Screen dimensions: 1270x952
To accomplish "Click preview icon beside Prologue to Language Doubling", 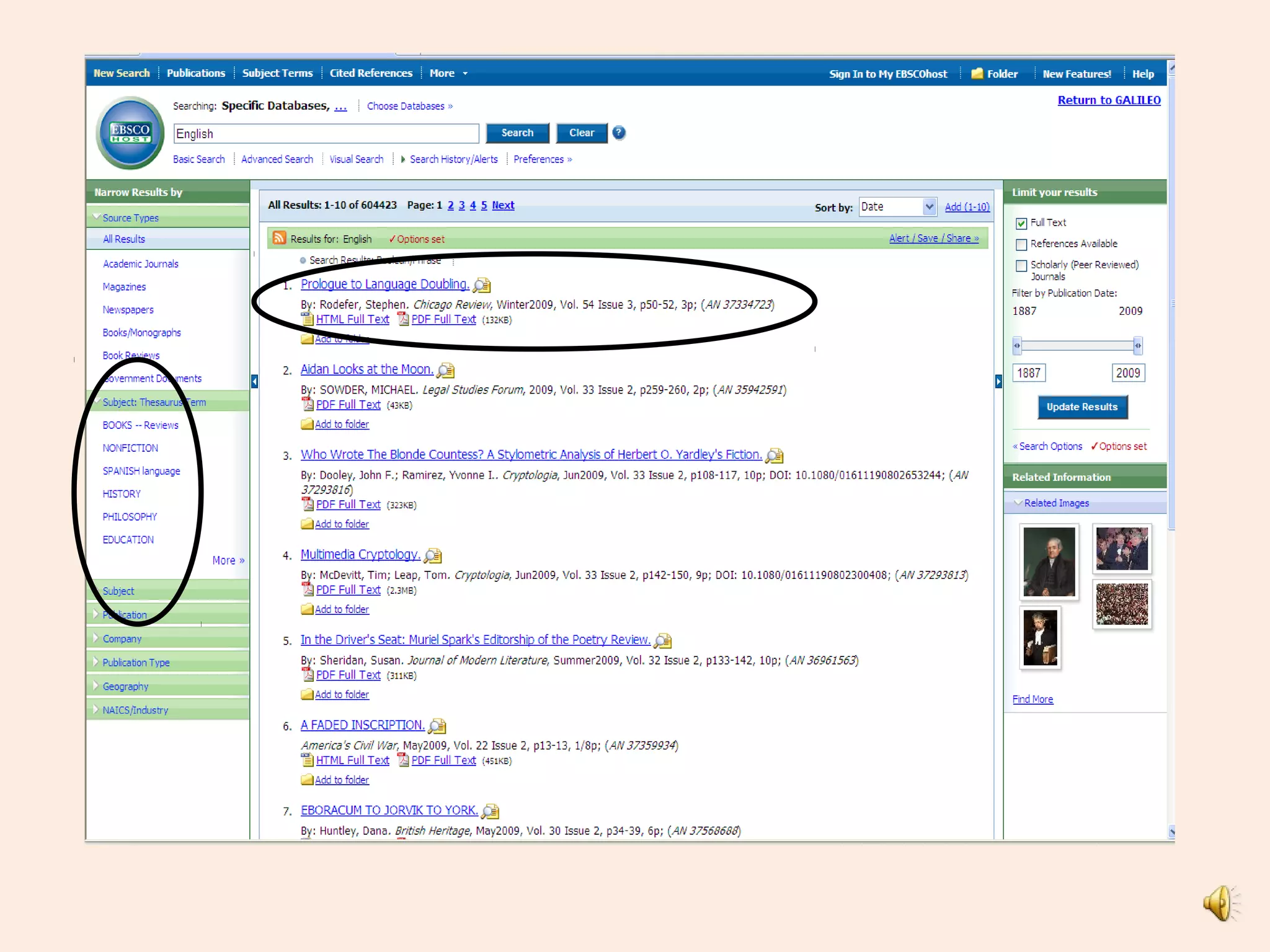I will [x=482, y=285].
